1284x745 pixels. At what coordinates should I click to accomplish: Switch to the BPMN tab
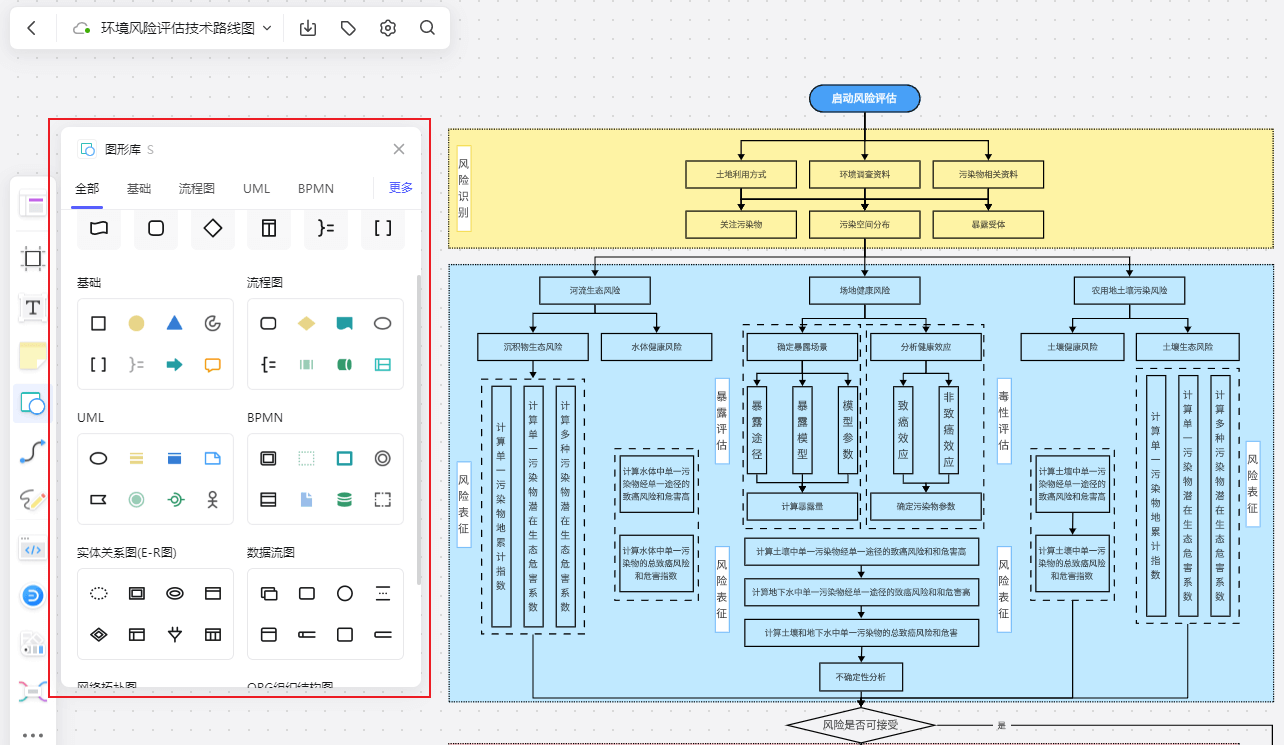316,188
